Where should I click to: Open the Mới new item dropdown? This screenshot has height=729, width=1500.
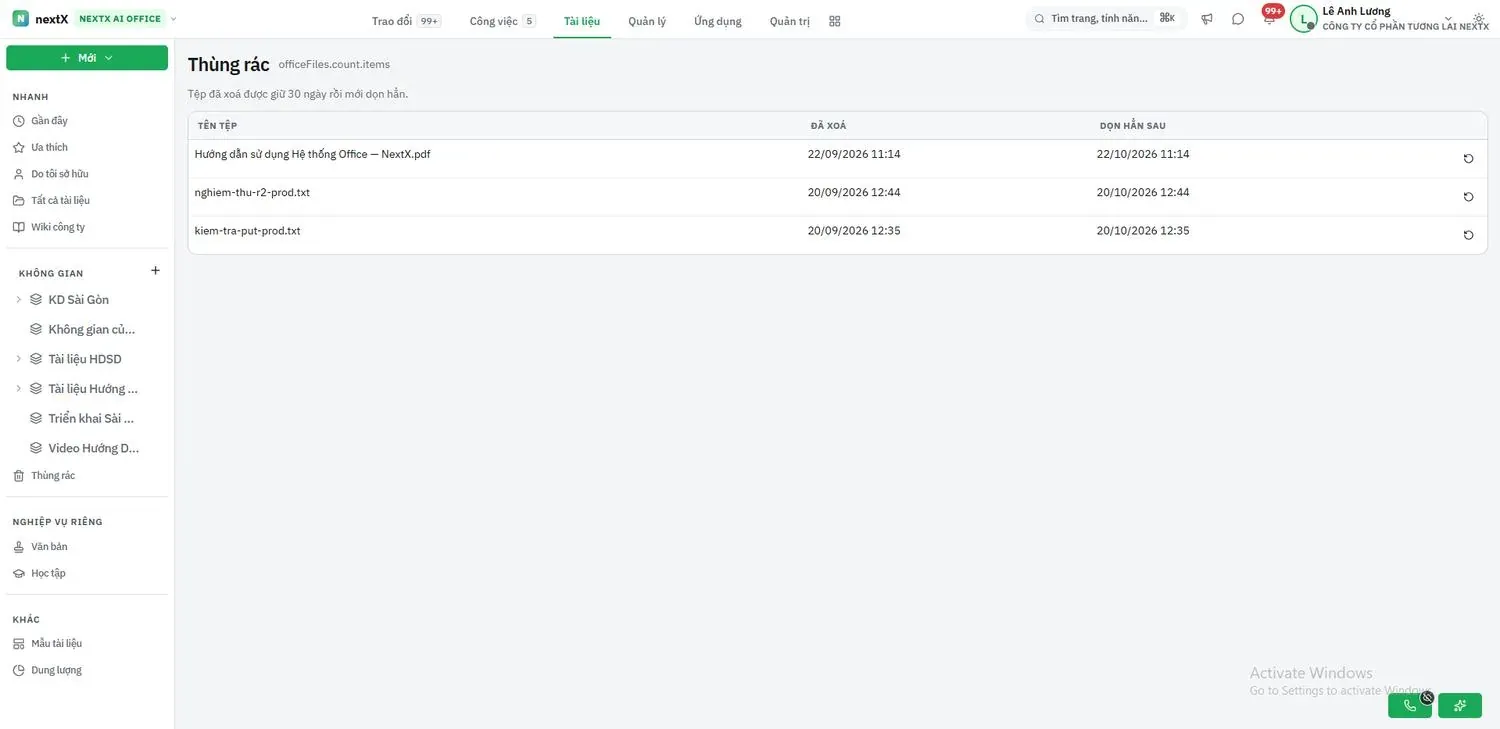pos(87,58)
